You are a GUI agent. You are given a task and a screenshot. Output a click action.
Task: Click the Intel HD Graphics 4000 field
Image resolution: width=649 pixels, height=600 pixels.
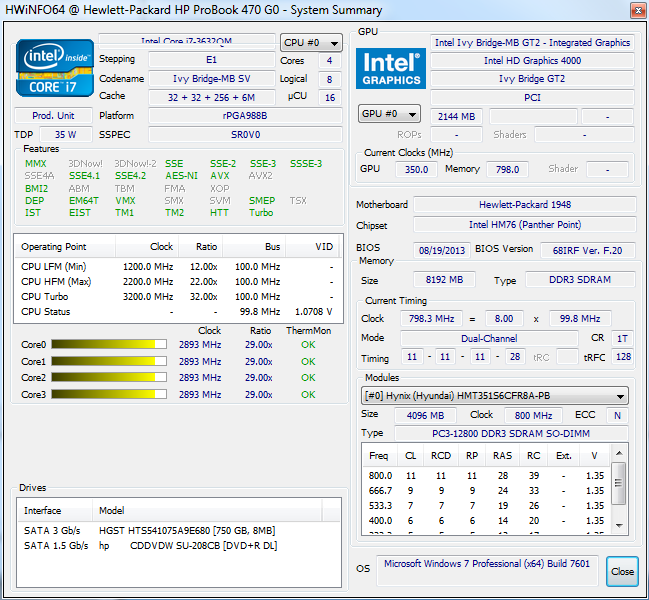click(532, 60)
